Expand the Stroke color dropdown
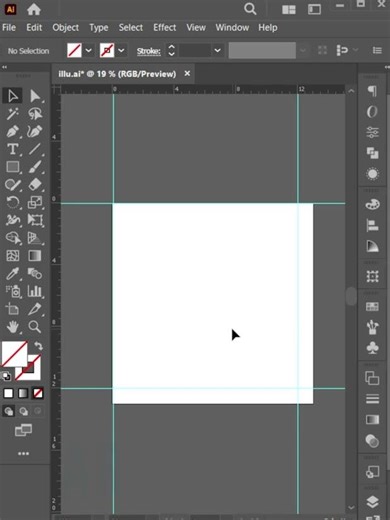The image size is (390, 520). pyautogui.click(x=121, y=51)
